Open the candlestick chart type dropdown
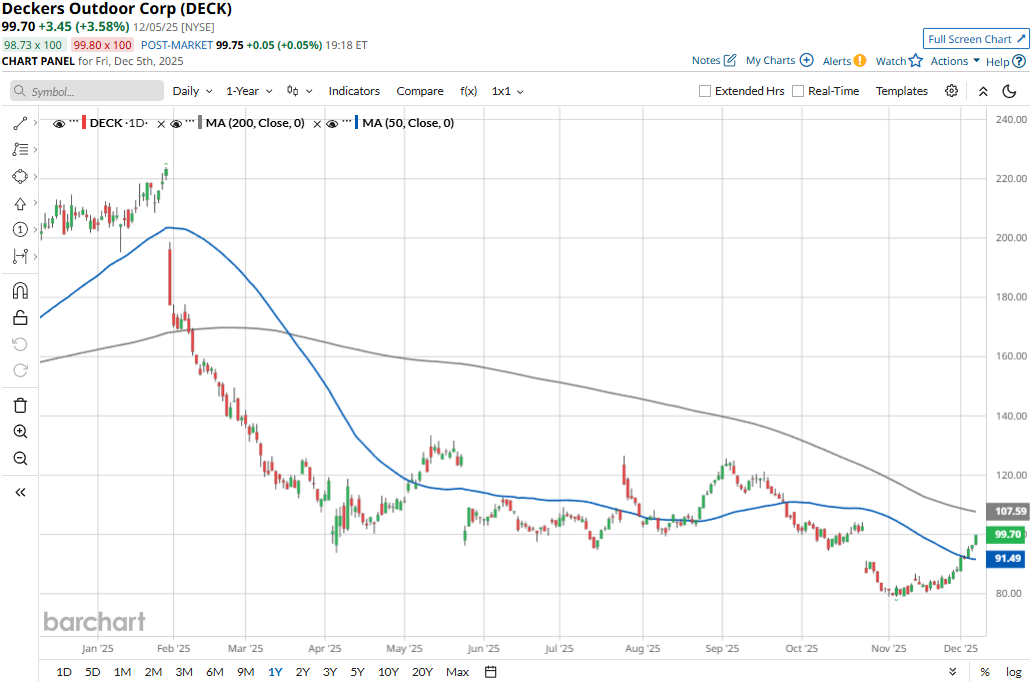 pos(299,91)
